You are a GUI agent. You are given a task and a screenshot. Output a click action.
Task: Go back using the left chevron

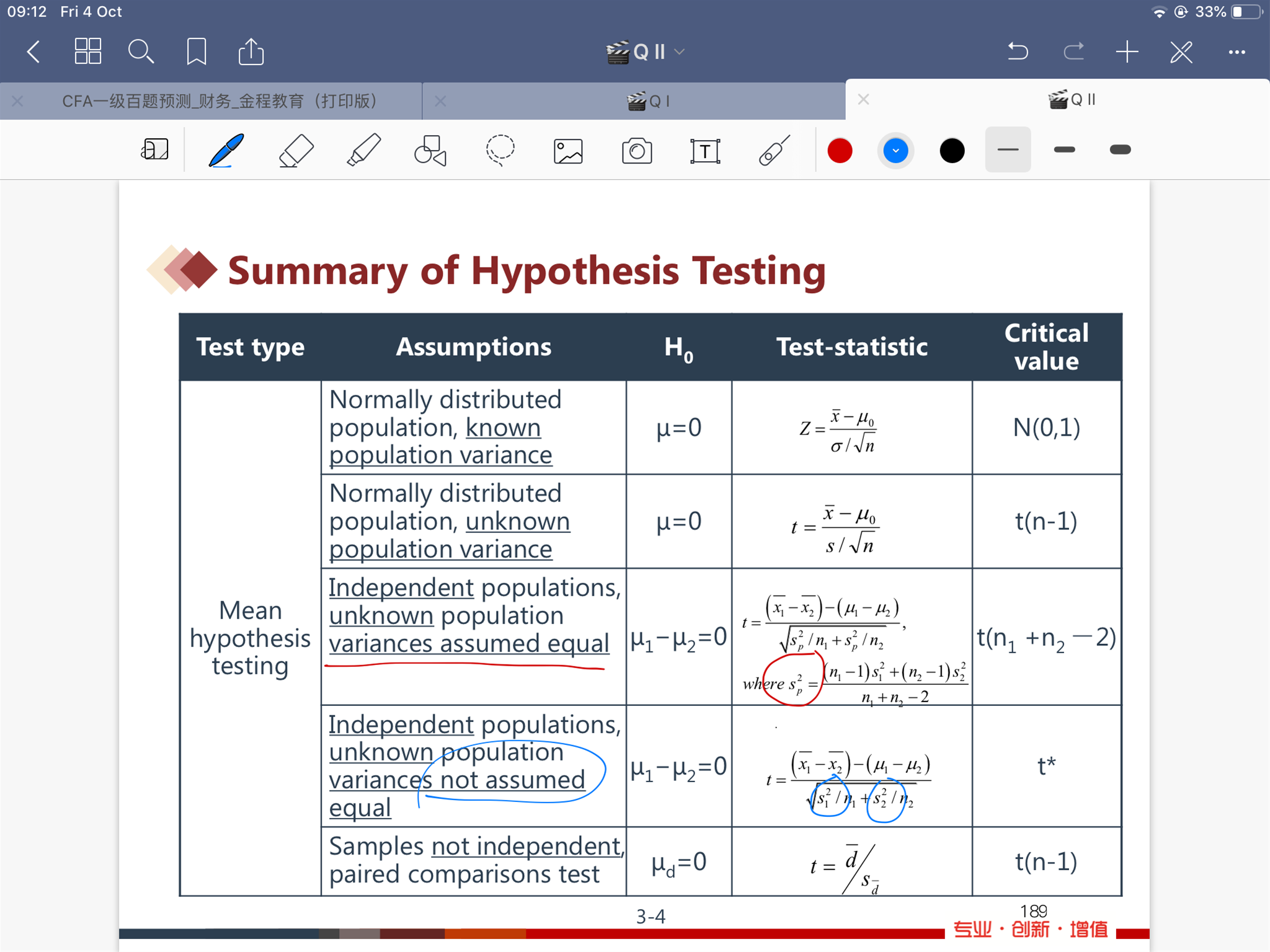coord(34,52)
